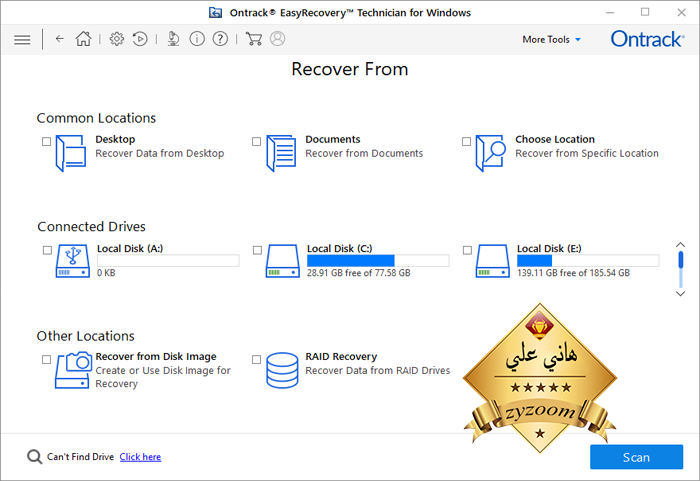Select the Local Disk (E:) checkbox
Image resolution: width=700 pixels, height=481 pixels.
[x=467, y=250]
